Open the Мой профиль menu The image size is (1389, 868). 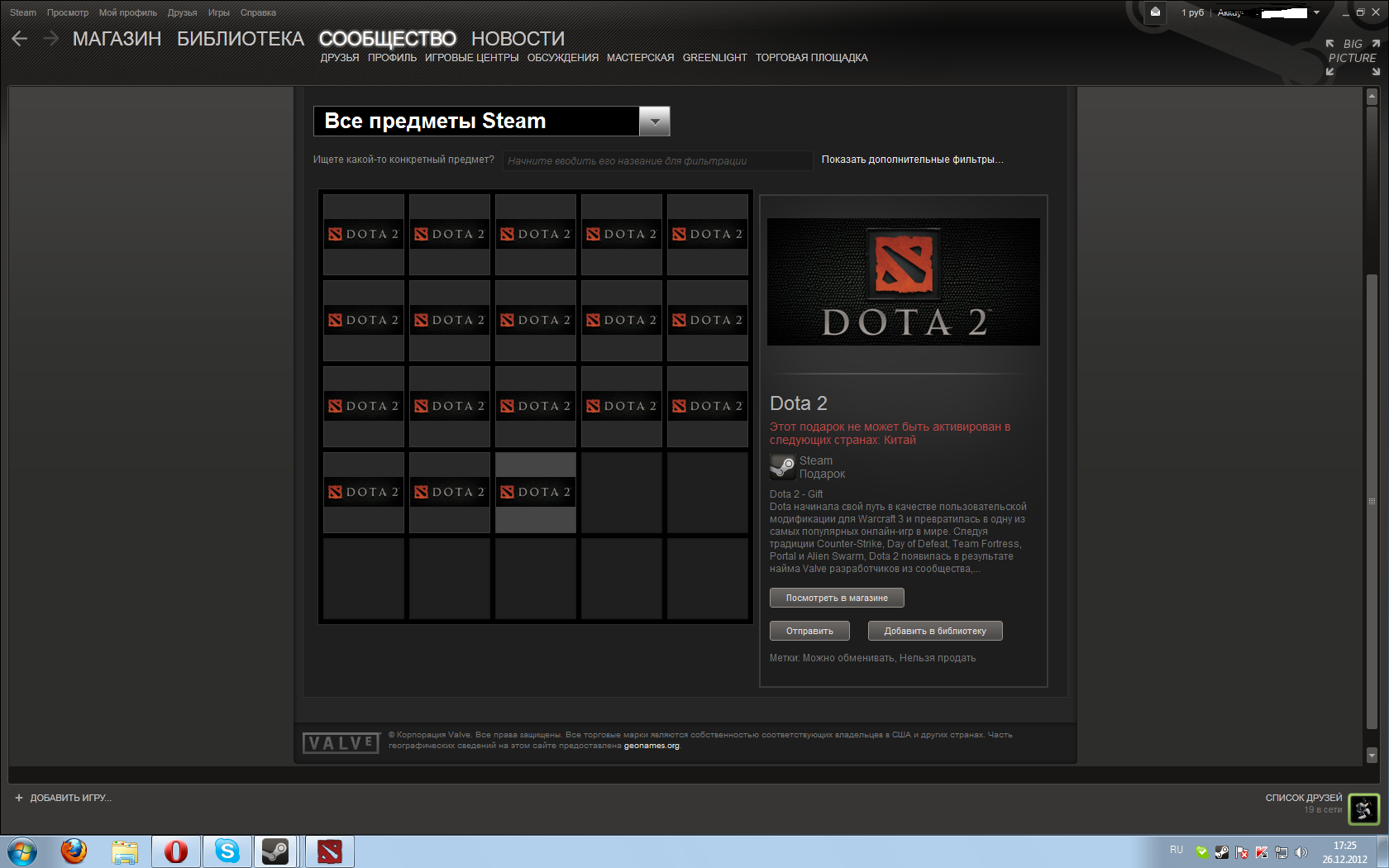(128, 12)
